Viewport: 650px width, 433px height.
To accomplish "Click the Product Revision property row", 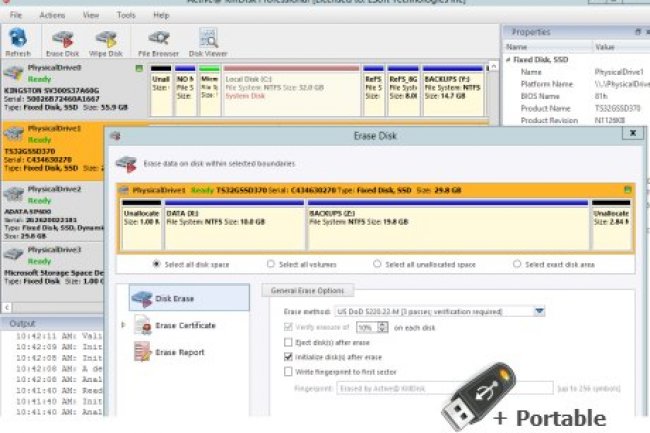I will pos(576,121).
